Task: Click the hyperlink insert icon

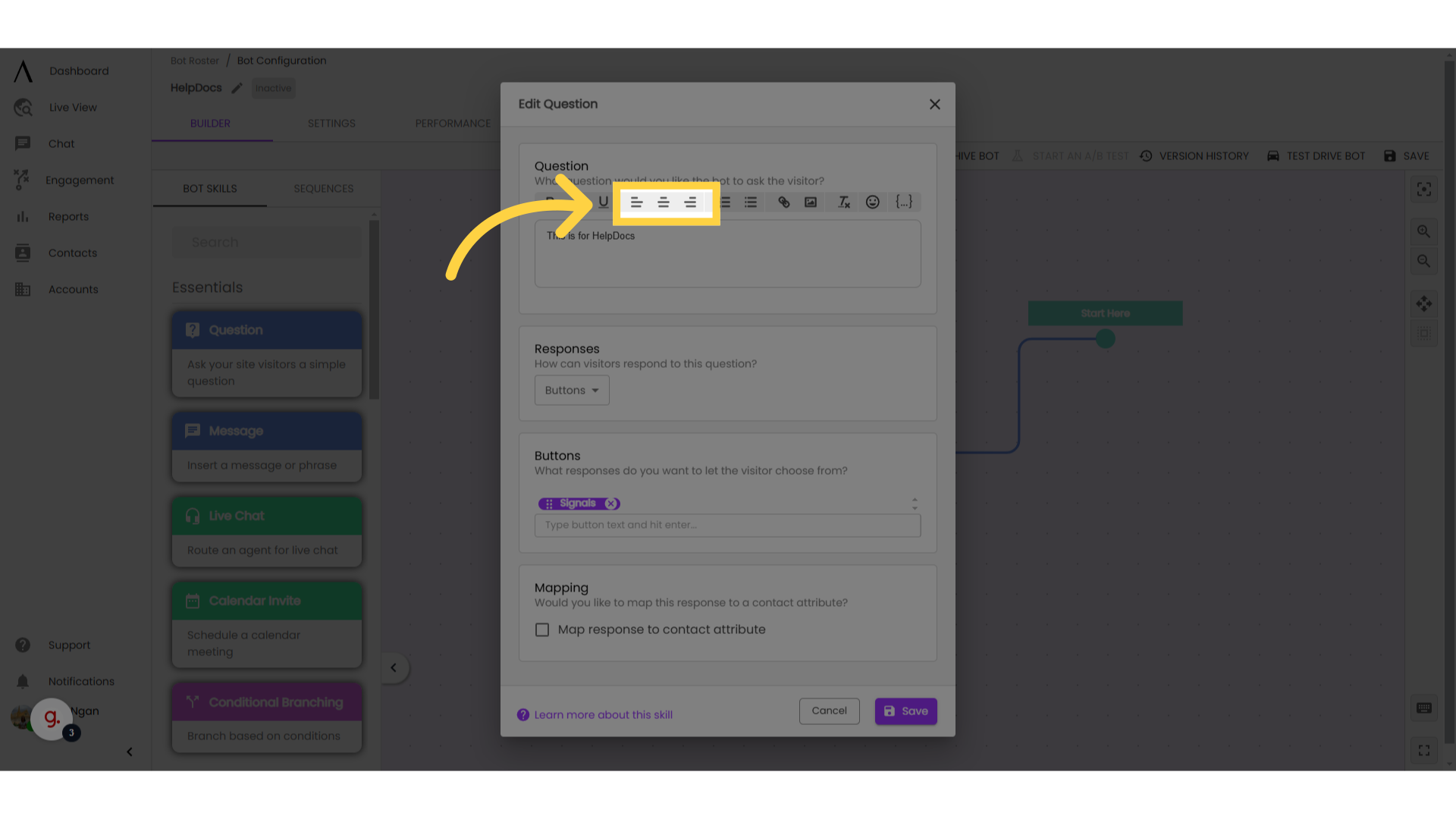Action: [x=784, y=202]
